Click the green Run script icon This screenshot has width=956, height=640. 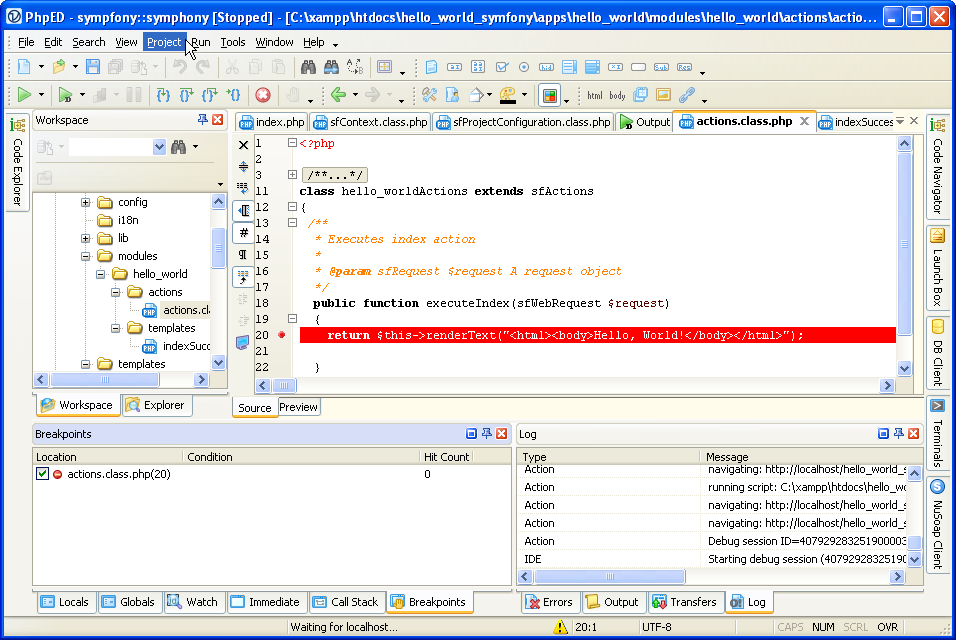(23, 95)
